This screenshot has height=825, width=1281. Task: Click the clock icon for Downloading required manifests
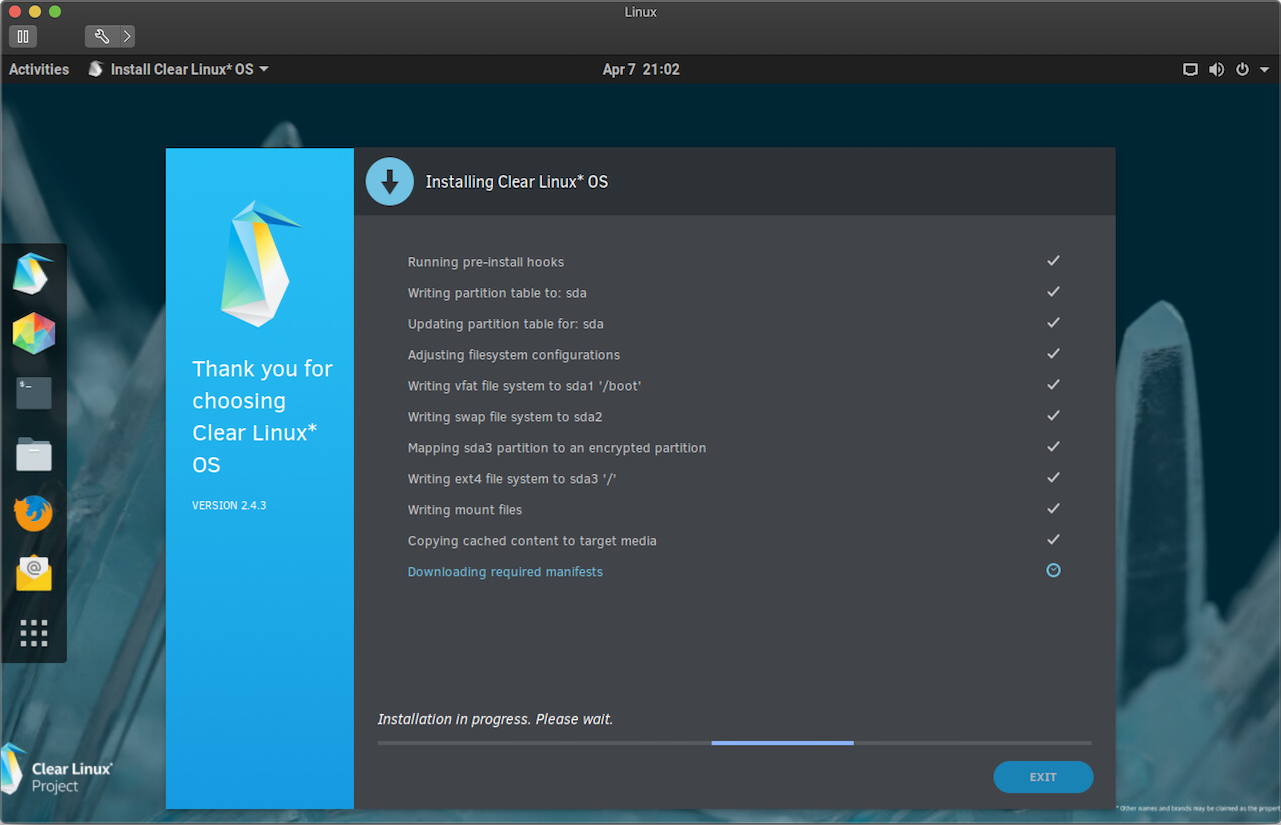click(1053, 570)
